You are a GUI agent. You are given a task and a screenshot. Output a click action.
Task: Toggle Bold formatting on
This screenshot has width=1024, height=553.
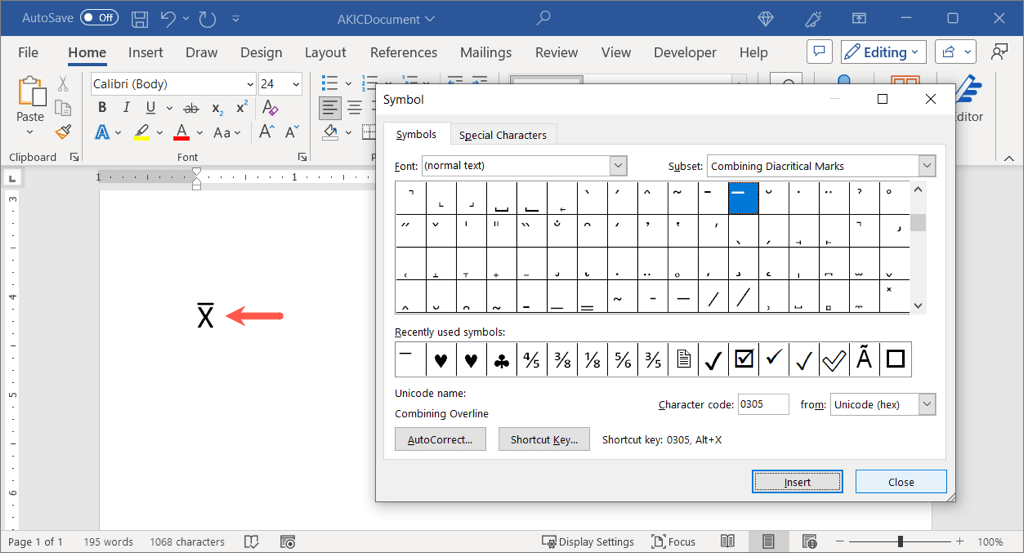click(x=102, y=108)
